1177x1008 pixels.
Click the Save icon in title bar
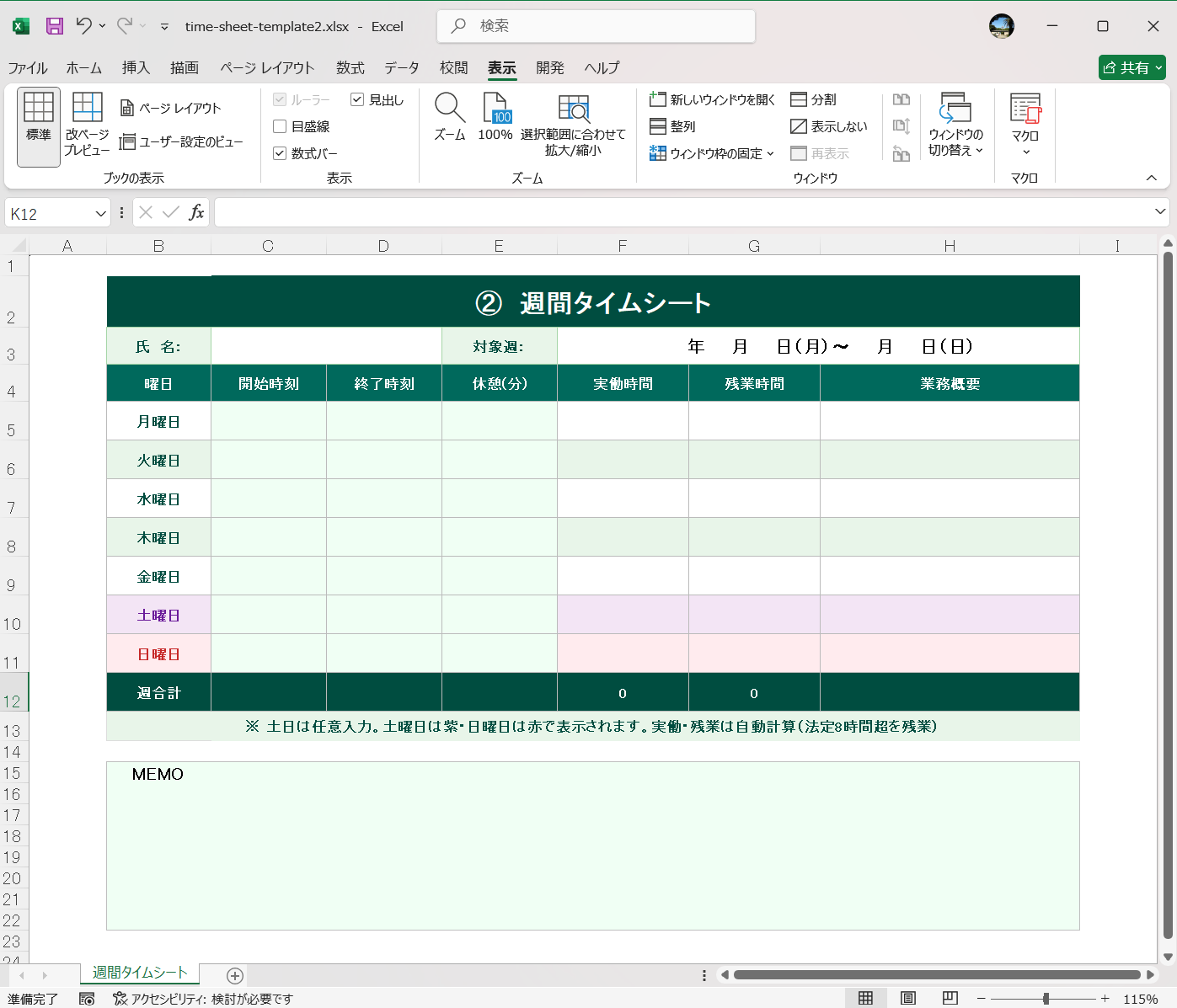(55, 26)
